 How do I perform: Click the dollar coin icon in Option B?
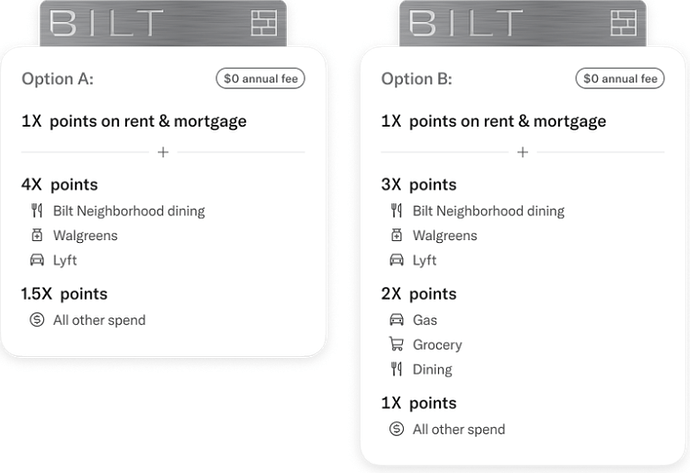[396, 429]
